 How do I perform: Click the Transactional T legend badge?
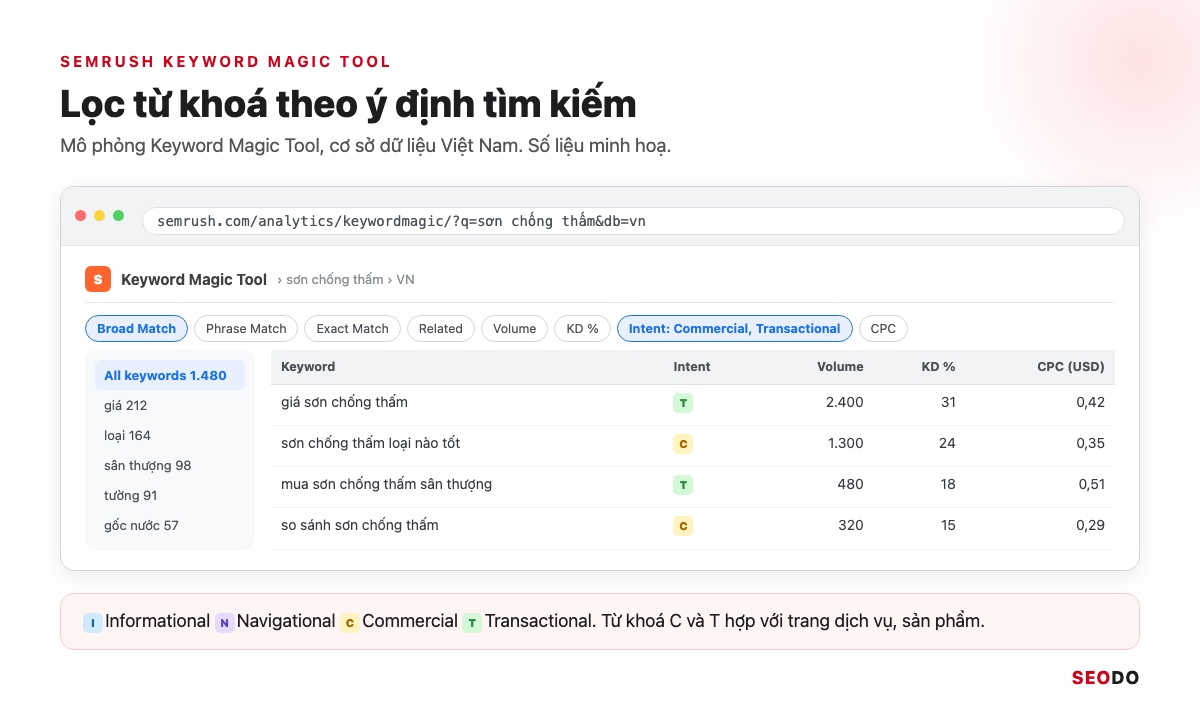(x=472, y=623)
